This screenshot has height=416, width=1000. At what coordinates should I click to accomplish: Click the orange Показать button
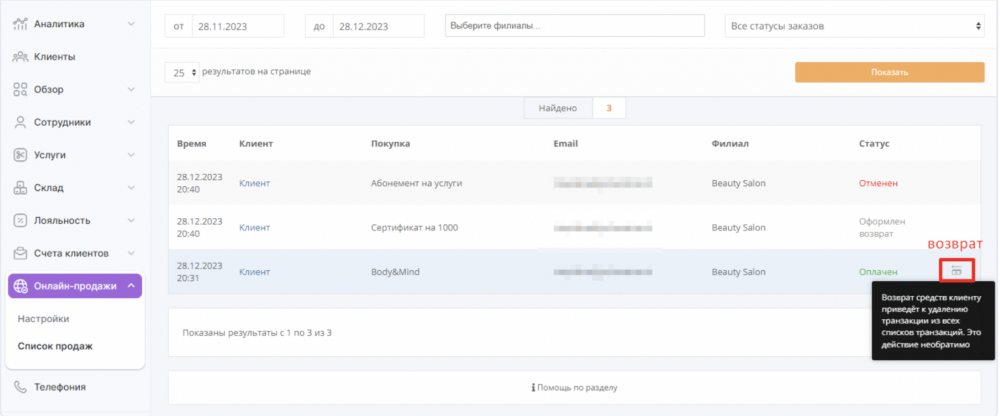click(890, 72)
